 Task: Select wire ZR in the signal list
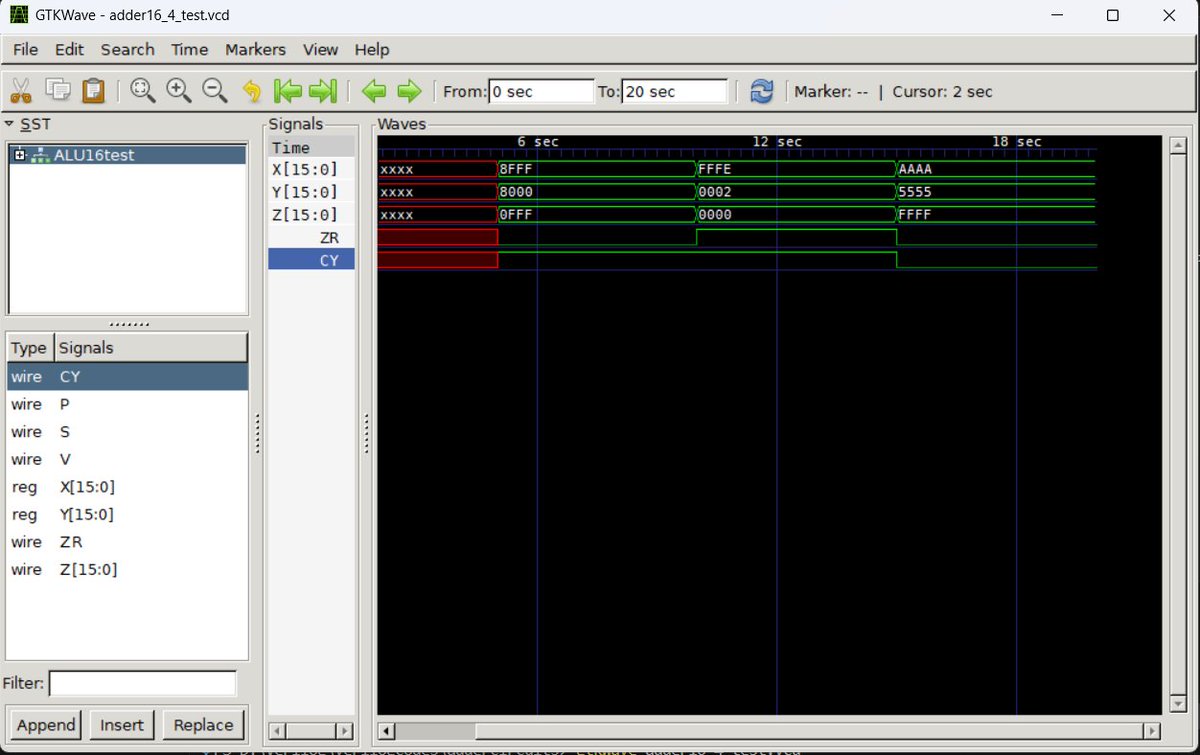pos(127,542)
